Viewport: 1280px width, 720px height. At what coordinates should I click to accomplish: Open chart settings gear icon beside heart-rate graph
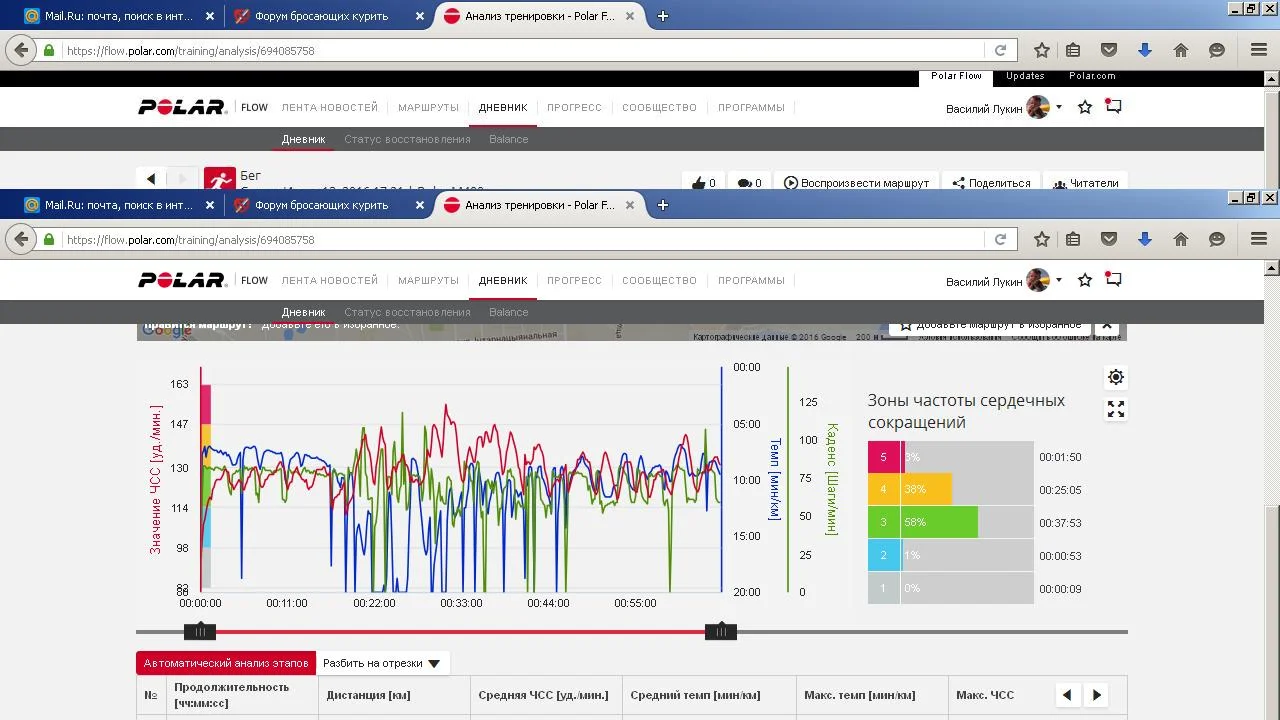click(1116, 377)
